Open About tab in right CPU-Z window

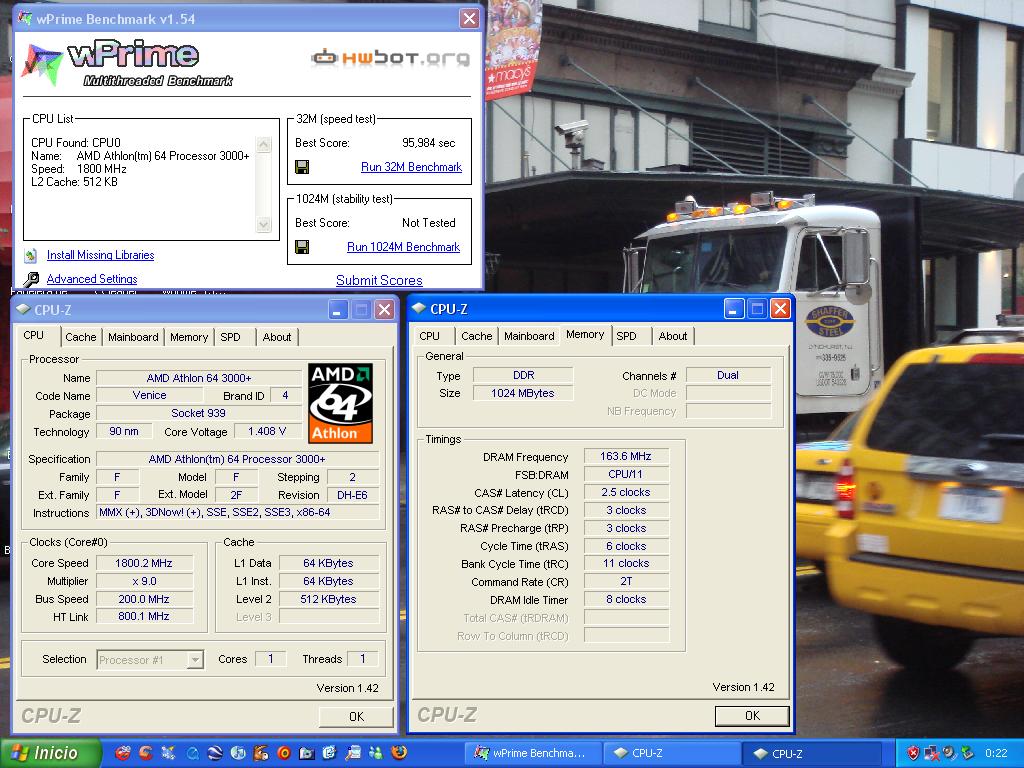pos(673,336)
